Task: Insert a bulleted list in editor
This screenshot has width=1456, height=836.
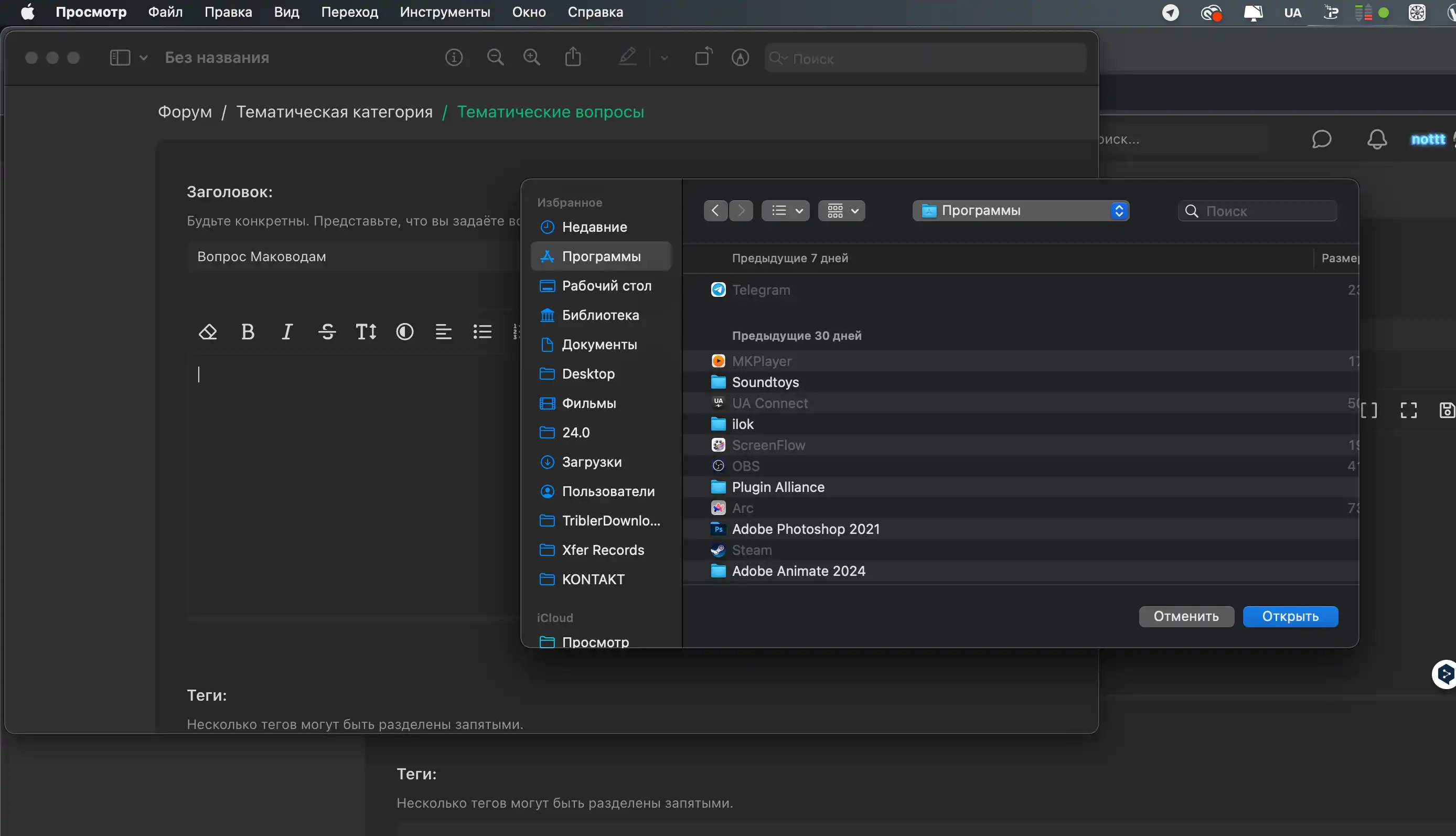Action: pyautogui.click(x=482, y=332)
